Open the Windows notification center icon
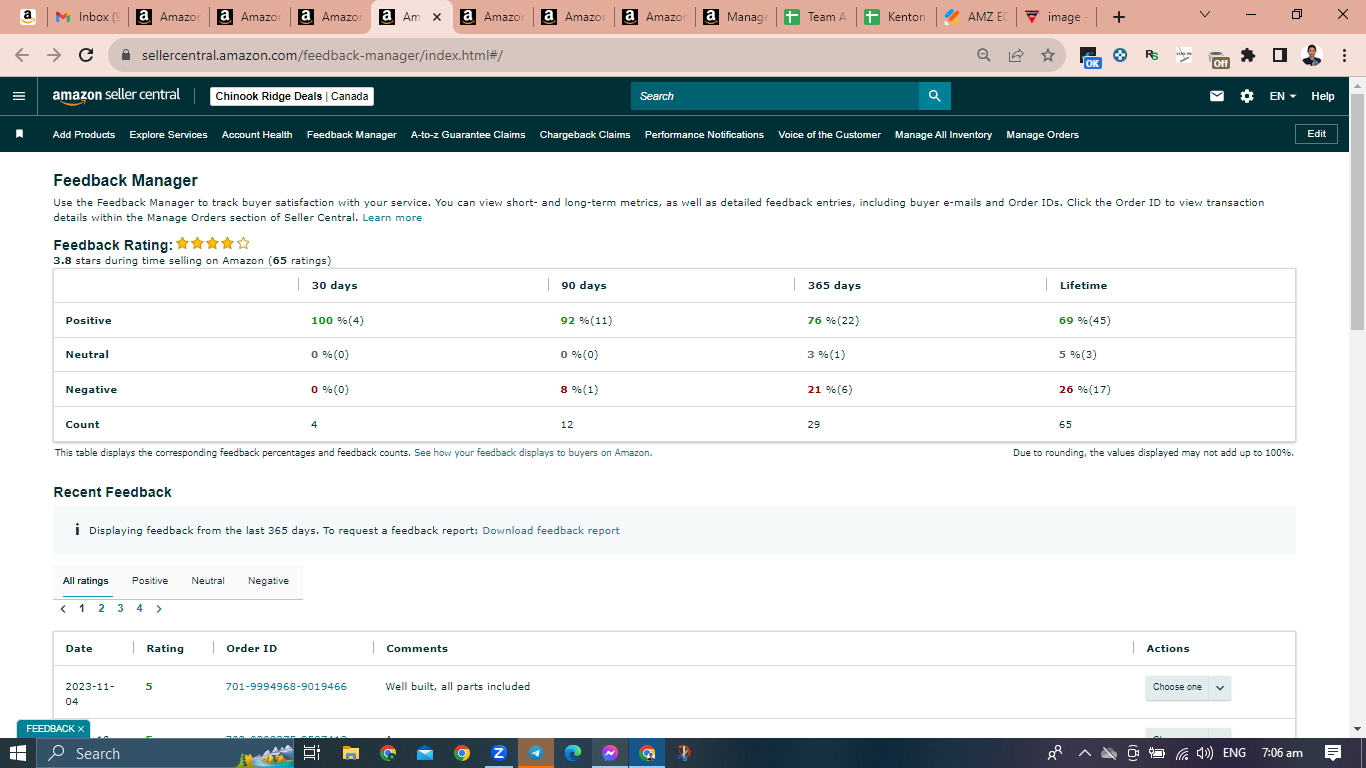 1333,753
